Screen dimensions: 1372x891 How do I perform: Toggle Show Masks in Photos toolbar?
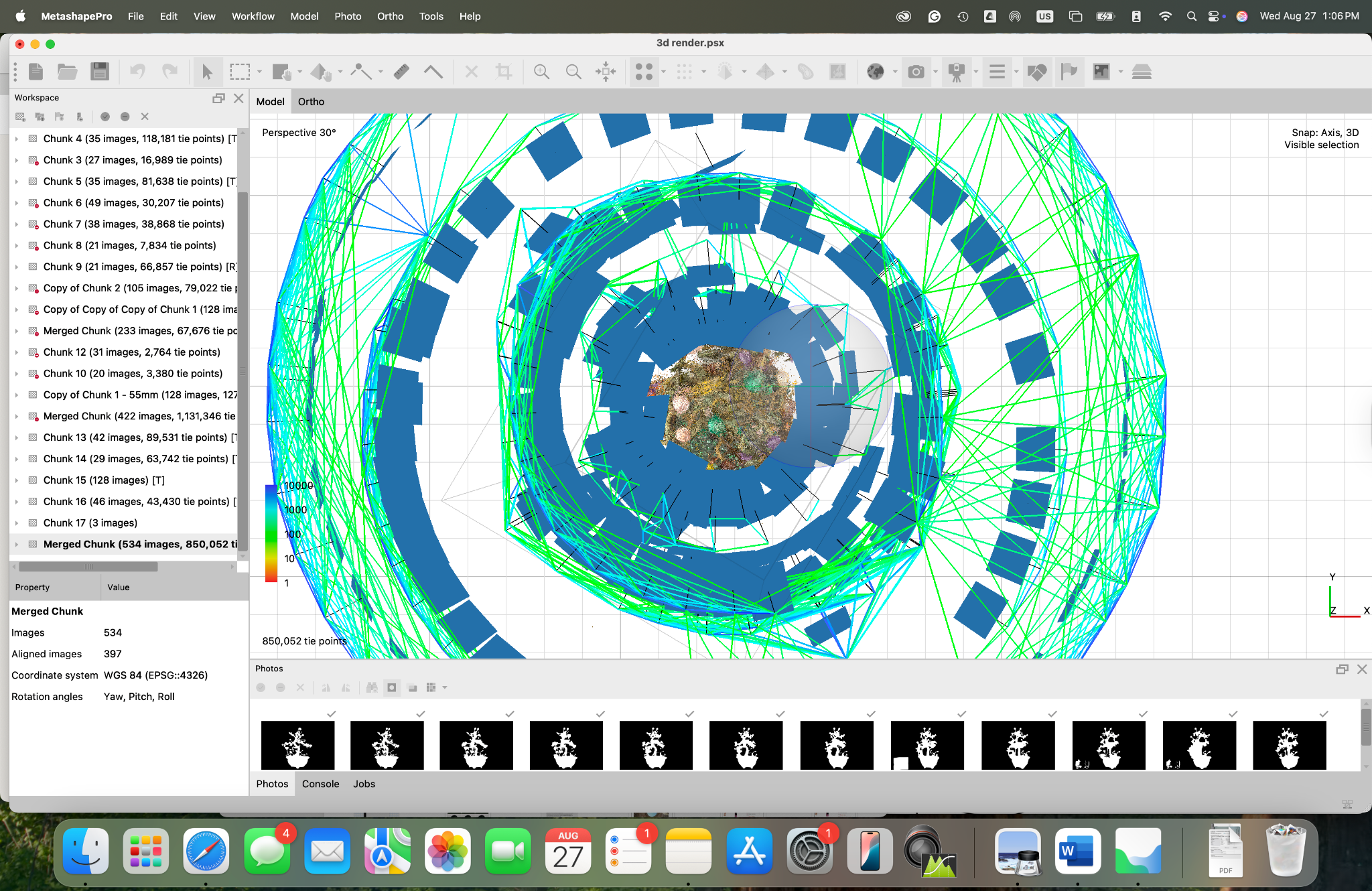point(392,687)
